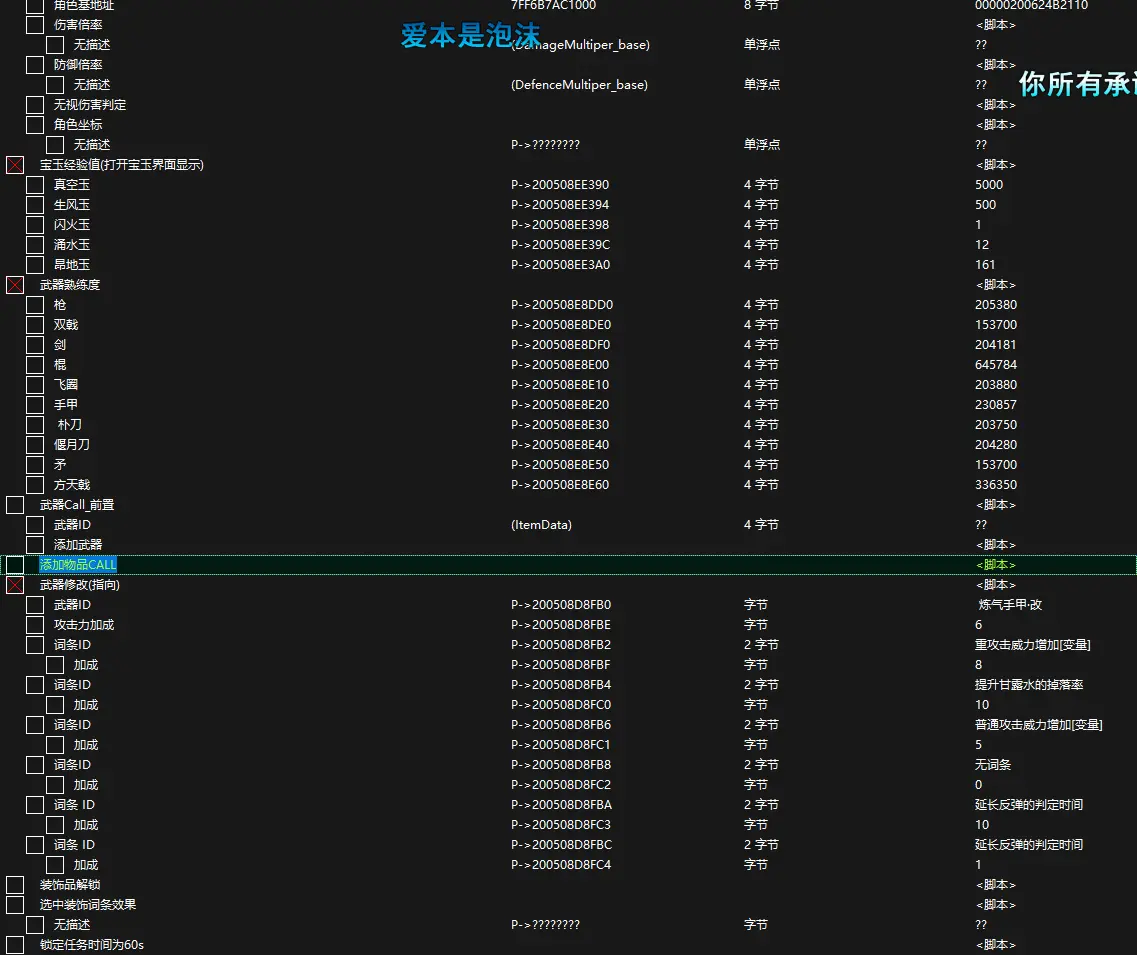Screen dimensions: 1137x955
Task: Check the 涌水玉 entry
Action: point(35,244)
